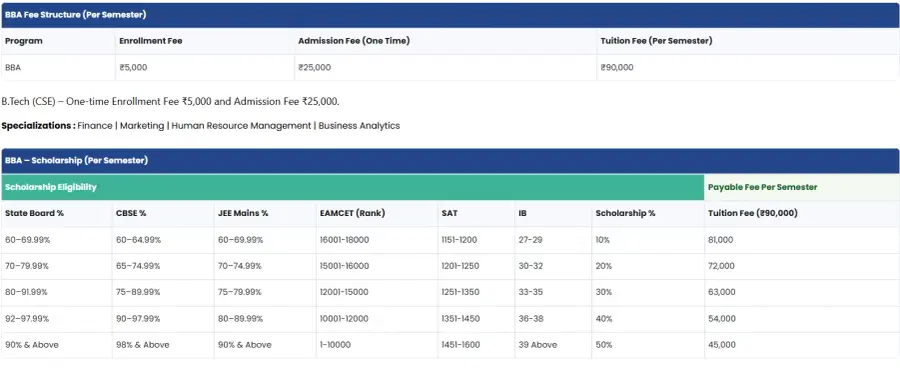This screenshot has width=900, height=368.
Task: Select the CBSE % column header
Action: (163, 213)
